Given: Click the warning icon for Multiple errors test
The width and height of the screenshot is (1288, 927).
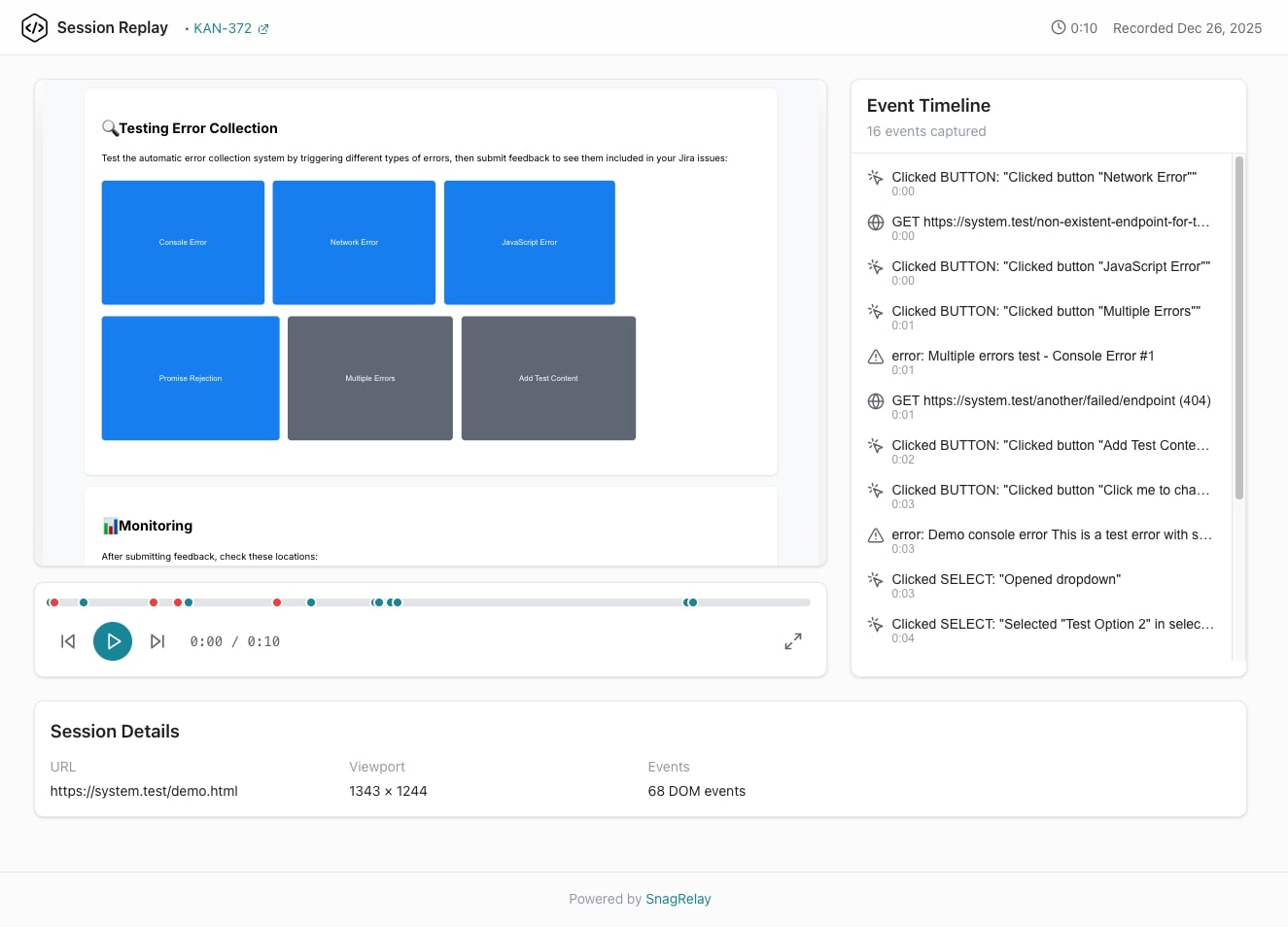Looking at the screenshot, I should (x=875, y=357).
